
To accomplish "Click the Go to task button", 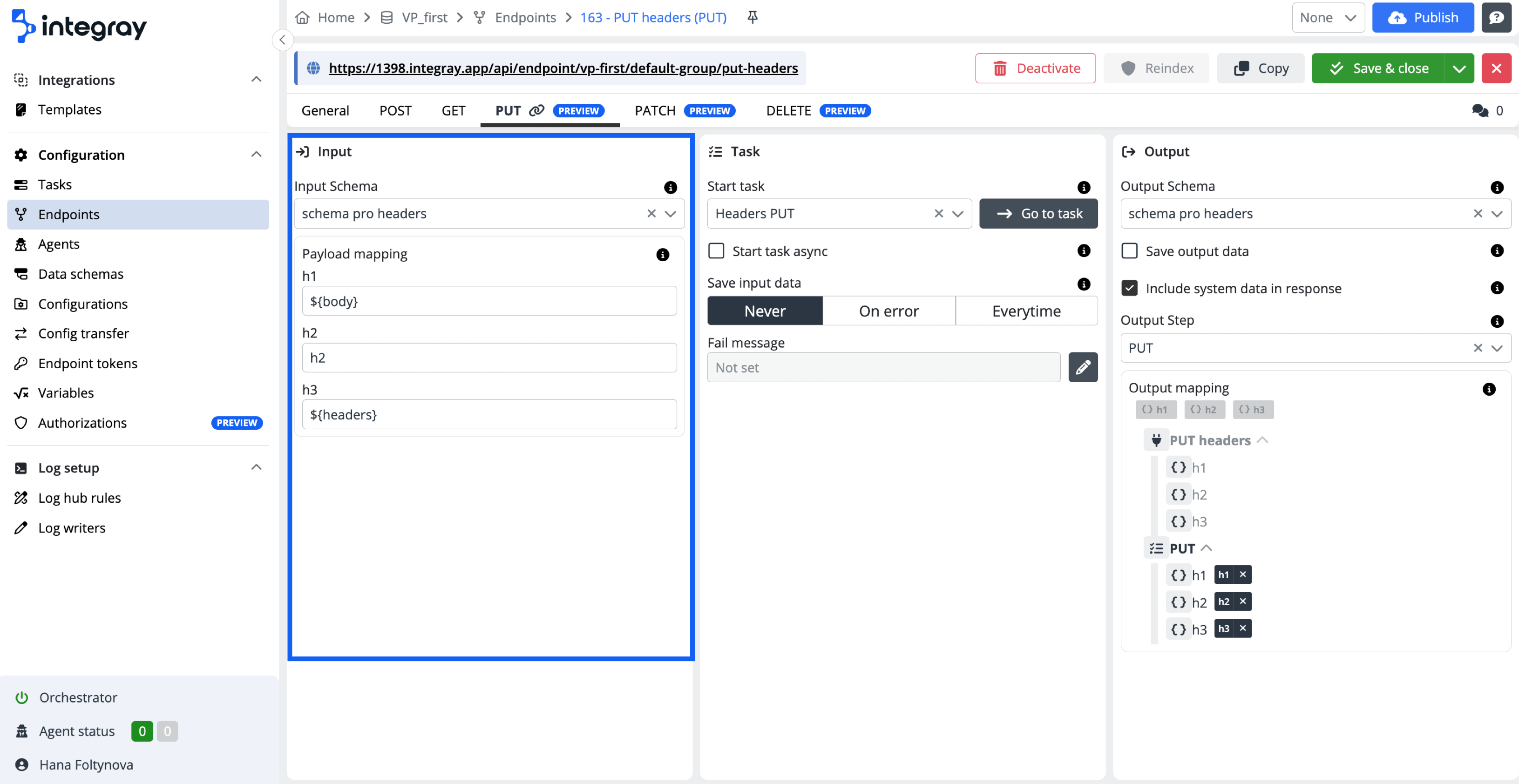I will pyautogui.click(x=1038, y=213).
